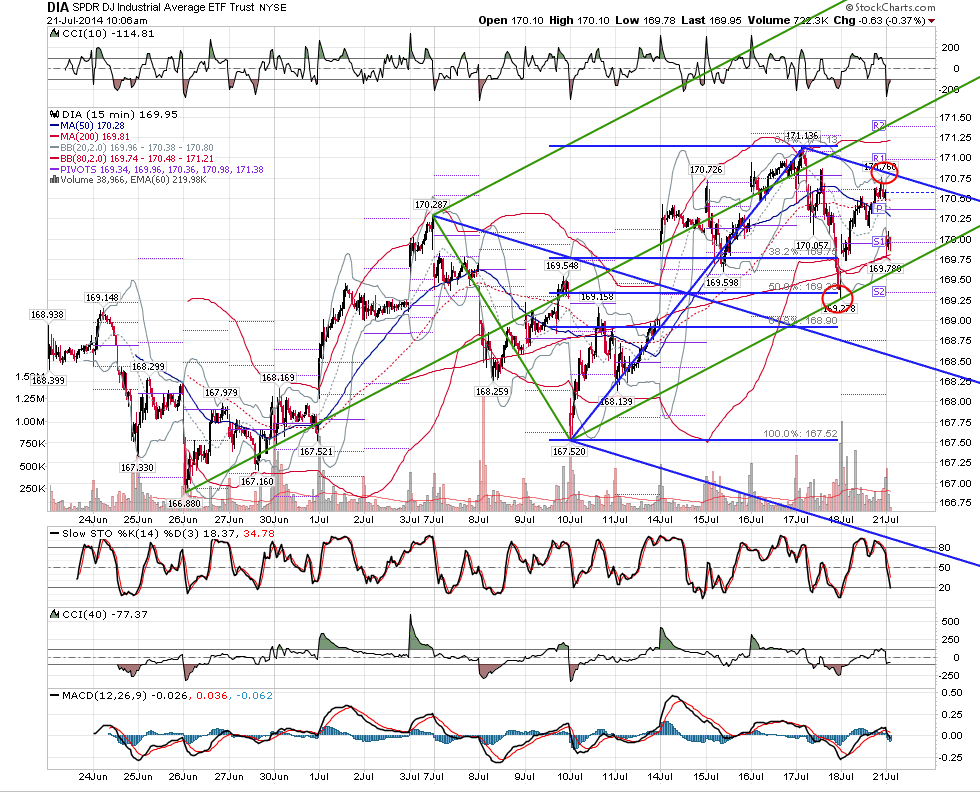Image resolution: width=980 pixels, height=792 pixels.
Task: Click the 100.0%: 167.52 Fibonacci label
Action: pyautogui.click(x=800, y=434)
